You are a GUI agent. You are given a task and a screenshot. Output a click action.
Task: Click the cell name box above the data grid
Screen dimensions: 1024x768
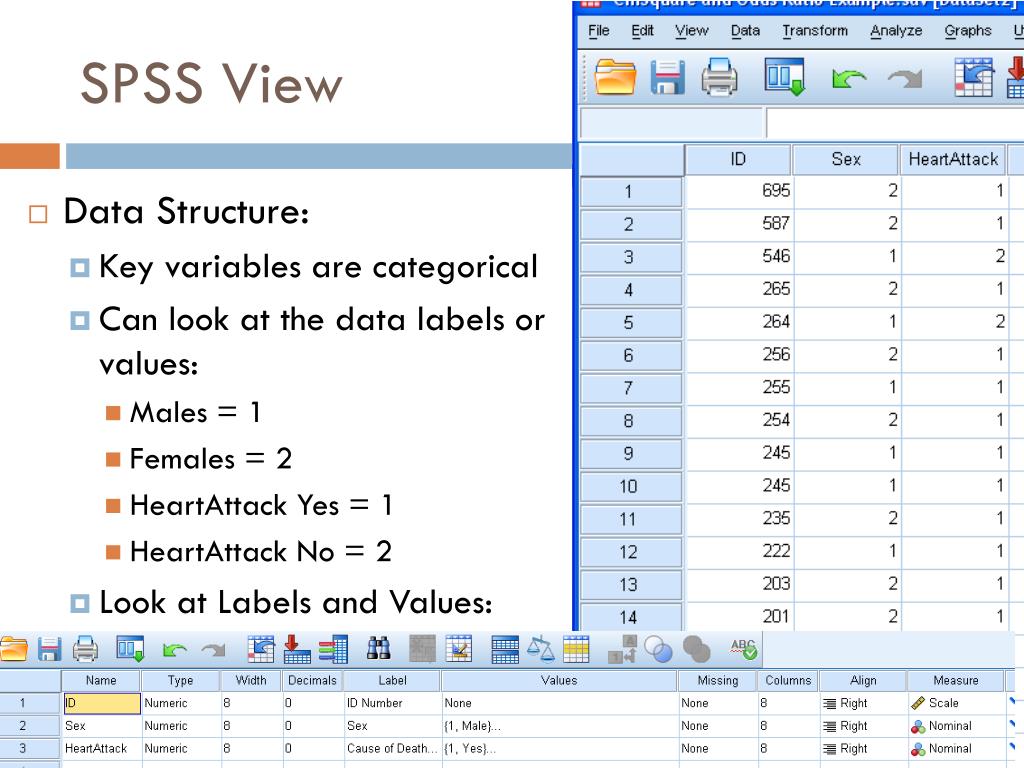click(x=671, y=122)
